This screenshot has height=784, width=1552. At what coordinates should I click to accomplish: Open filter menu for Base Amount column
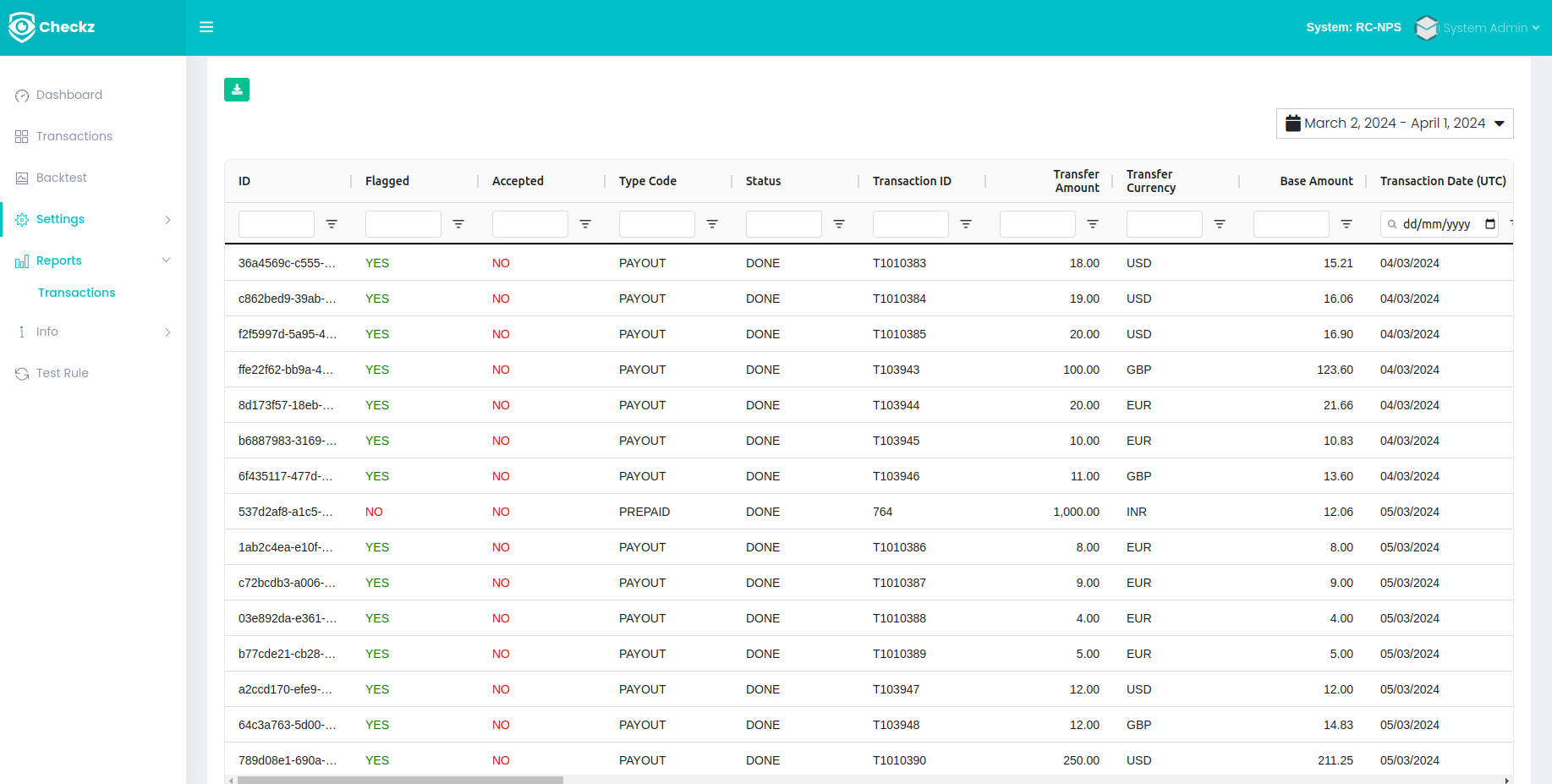(x=1346, y=224)
